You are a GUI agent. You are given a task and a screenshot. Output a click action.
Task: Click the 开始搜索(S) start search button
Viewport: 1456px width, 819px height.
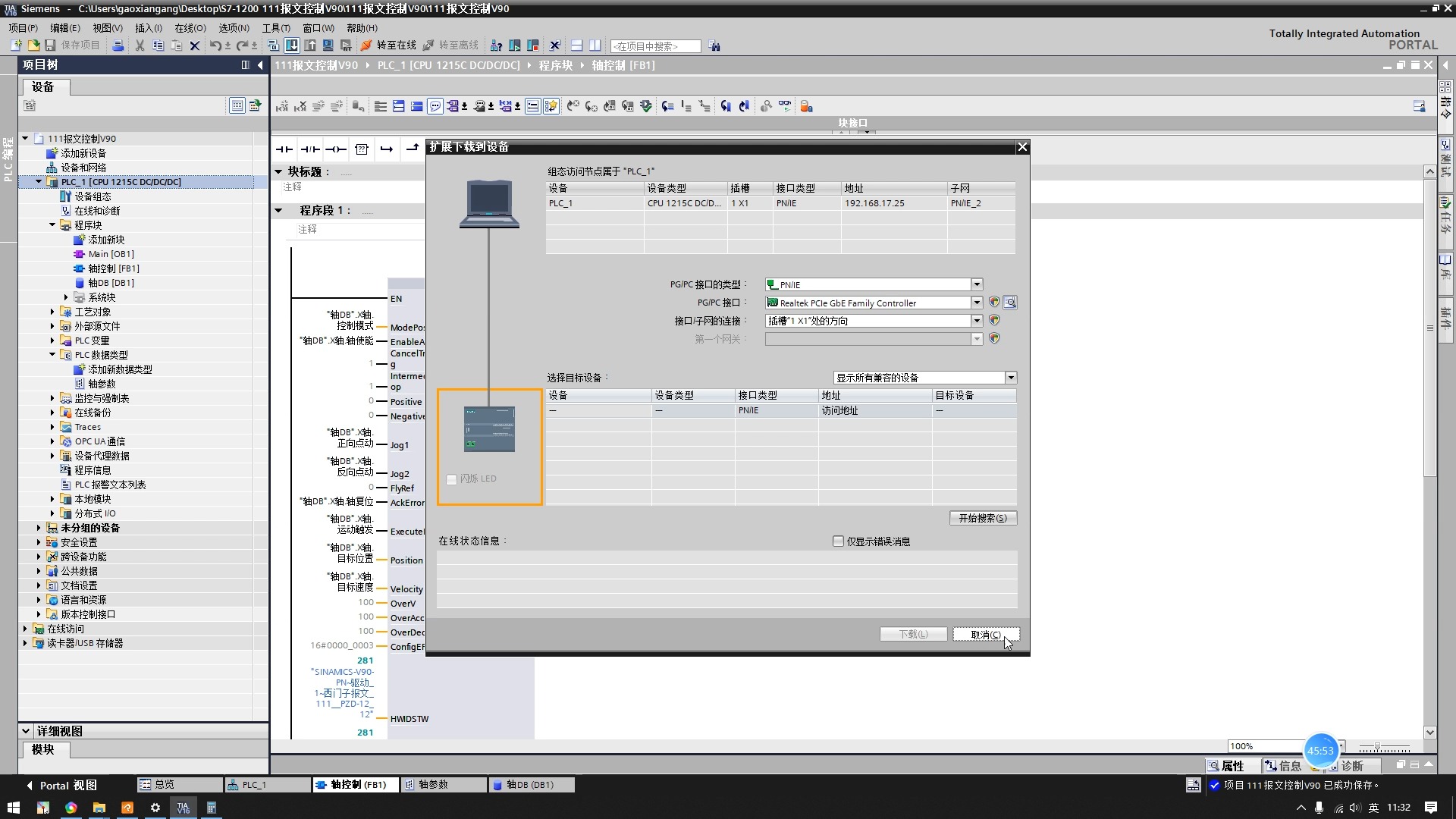(x=983, y=518)
